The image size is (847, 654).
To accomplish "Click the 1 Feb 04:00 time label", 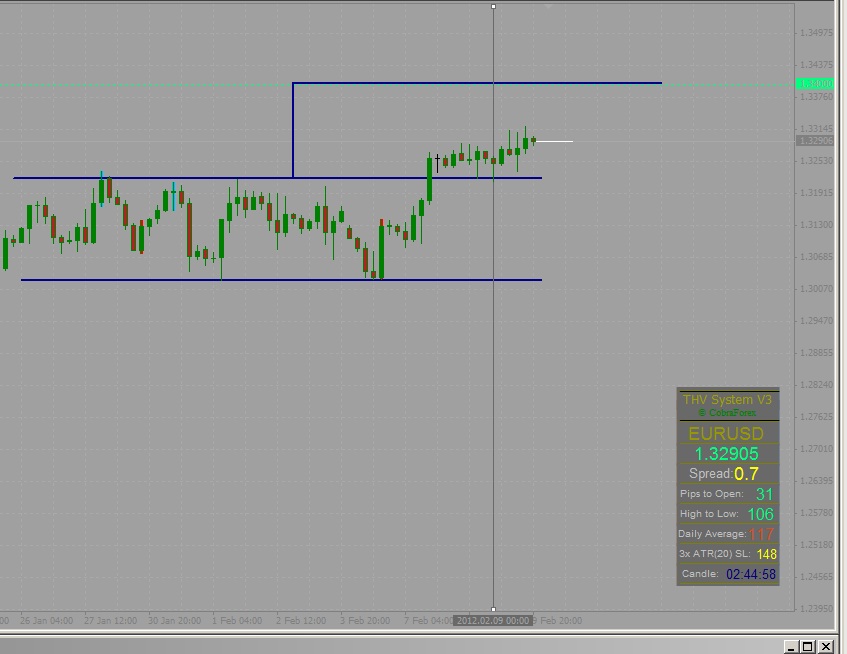I will click(237, 621).
